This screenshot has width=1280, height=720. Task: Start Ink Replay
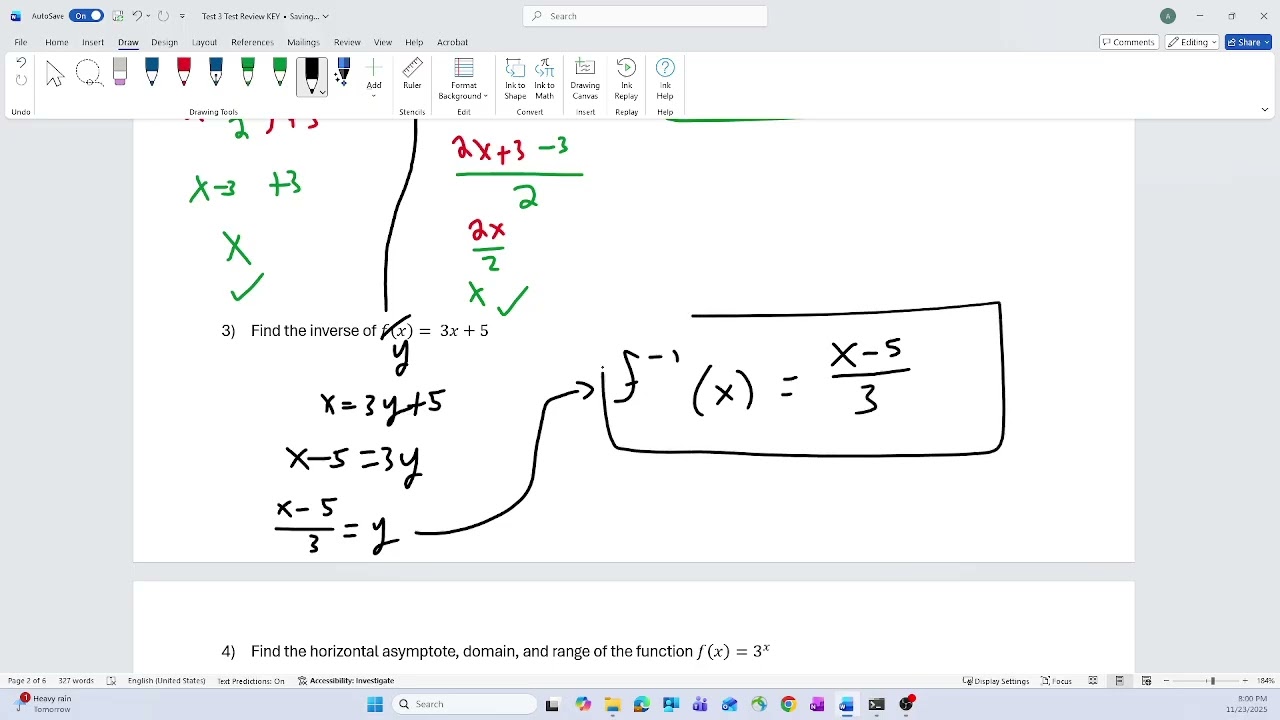coord(626,79)
